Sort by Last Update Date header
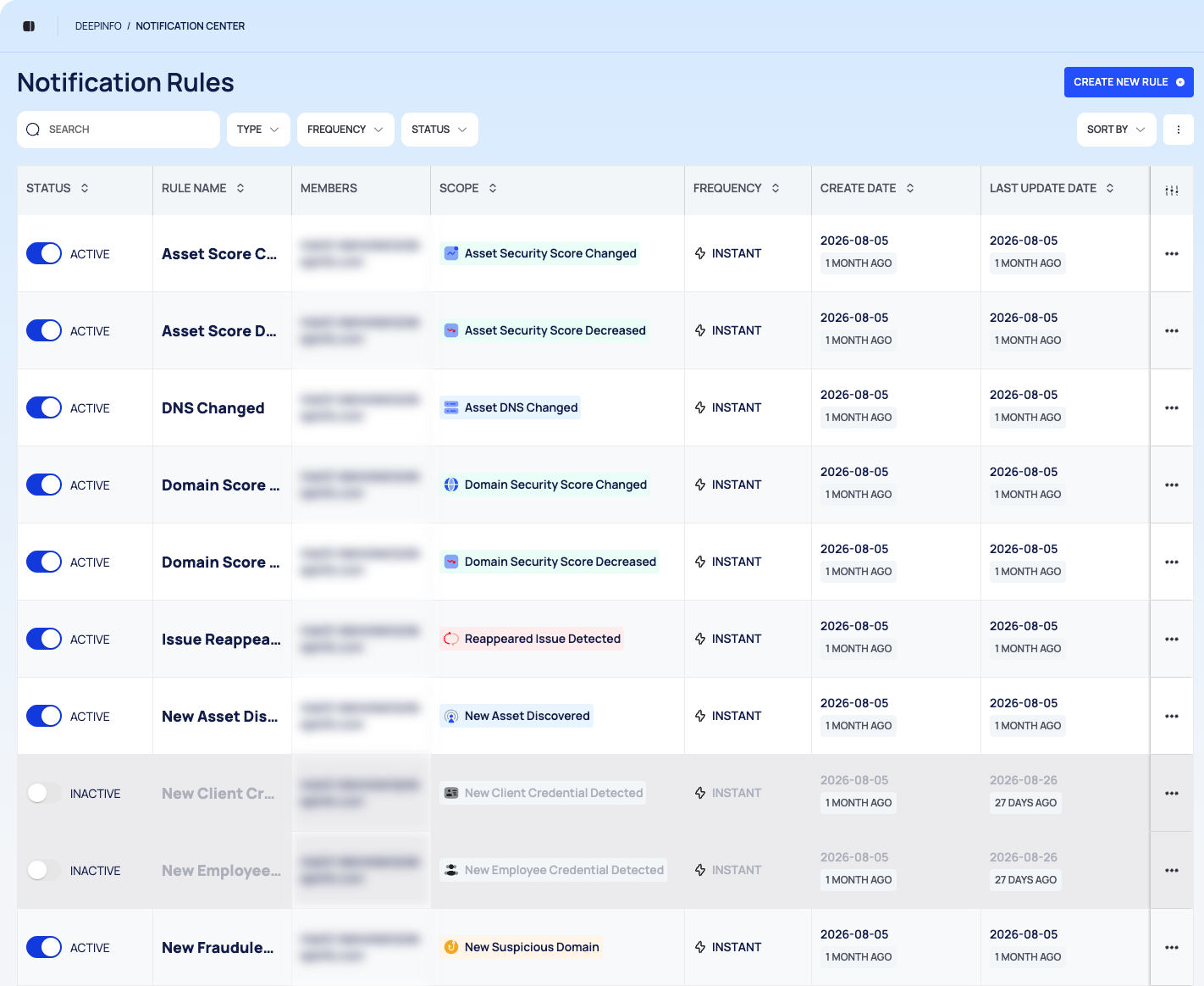Image resolution: width=1204 pixels, height=986 pixels. coord(1052,188)
